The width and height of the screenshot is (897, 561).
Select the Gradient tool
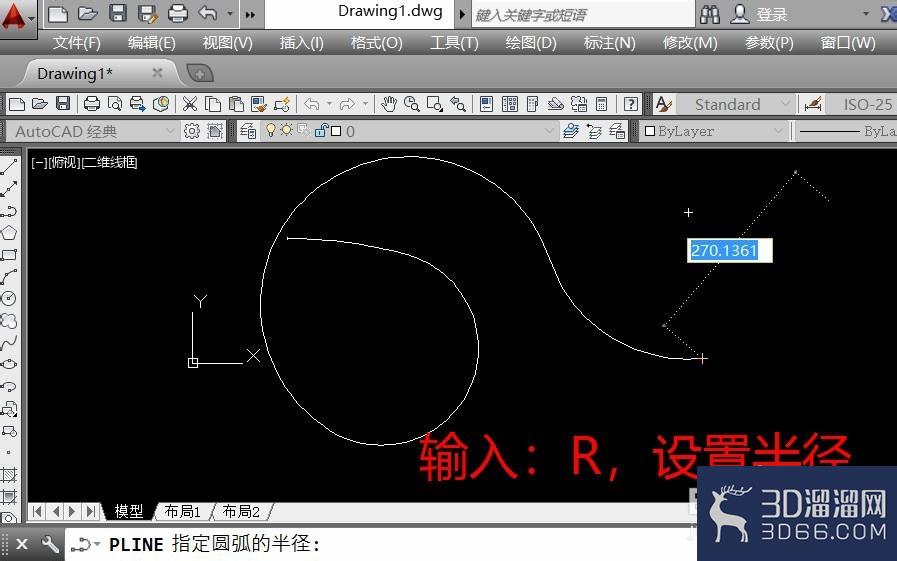[x=9, y=496]
